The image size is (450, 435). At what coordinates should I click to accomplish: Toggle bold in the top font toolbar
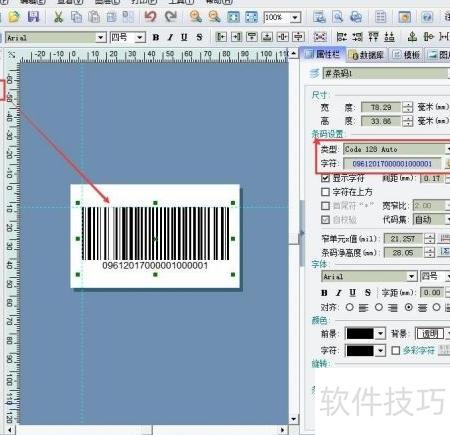[x=156, y=37]
